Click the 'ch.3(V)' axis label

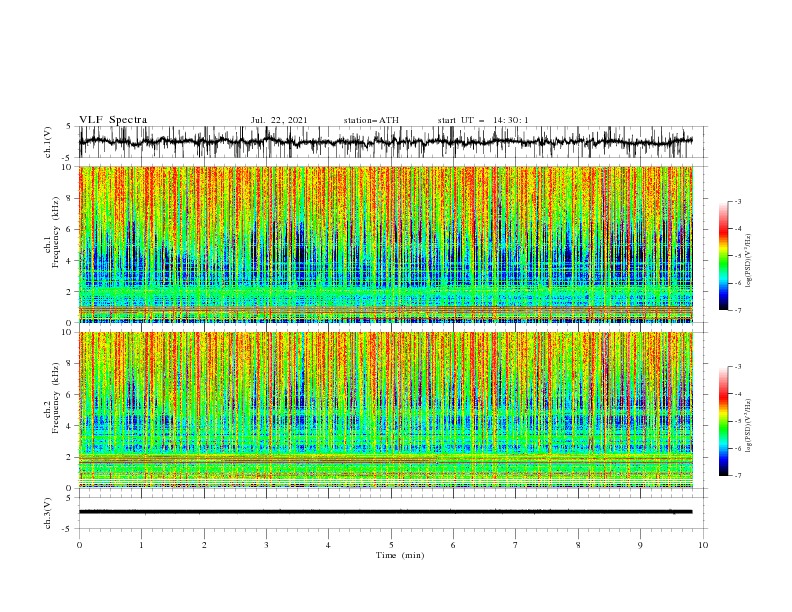48,513
